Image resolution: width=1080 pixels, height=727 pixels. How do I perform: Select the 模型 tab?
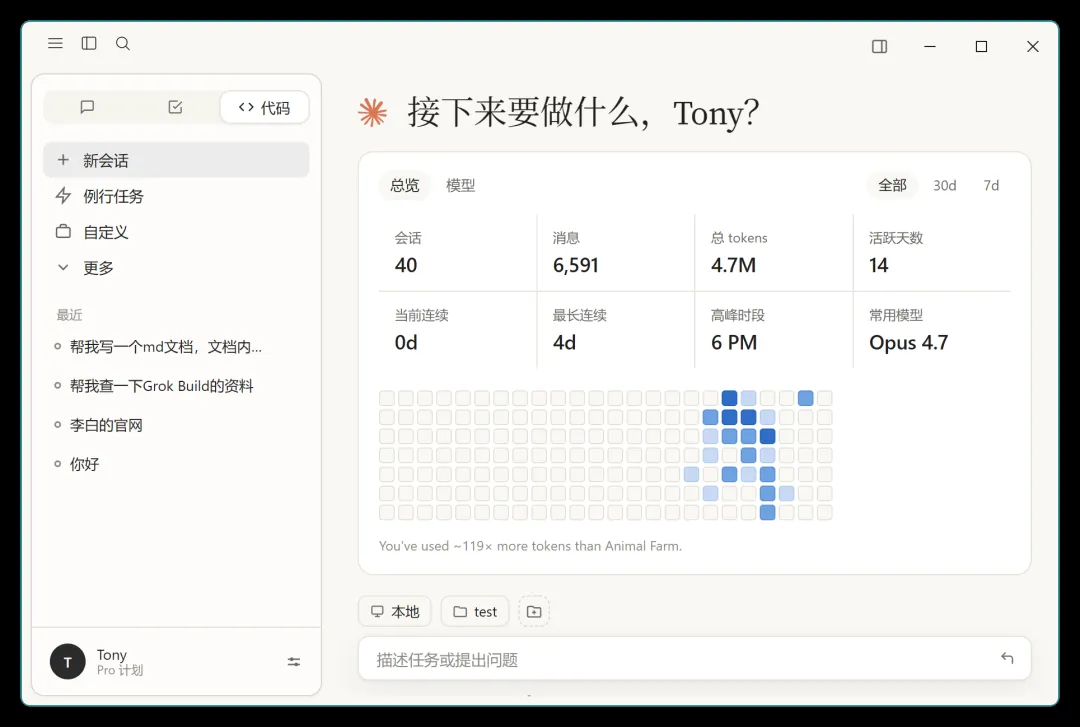460,185
